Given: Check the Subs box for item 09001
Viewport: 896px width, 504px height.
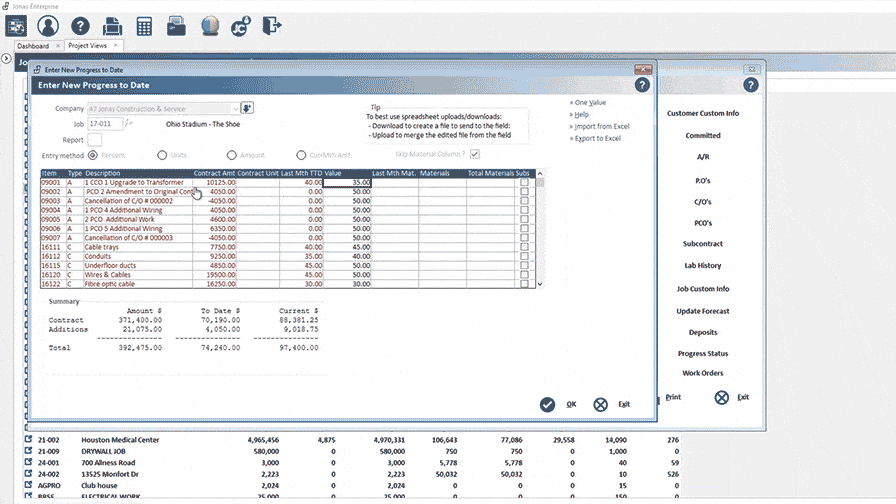Looking at the screenshot, I should 524,182.
